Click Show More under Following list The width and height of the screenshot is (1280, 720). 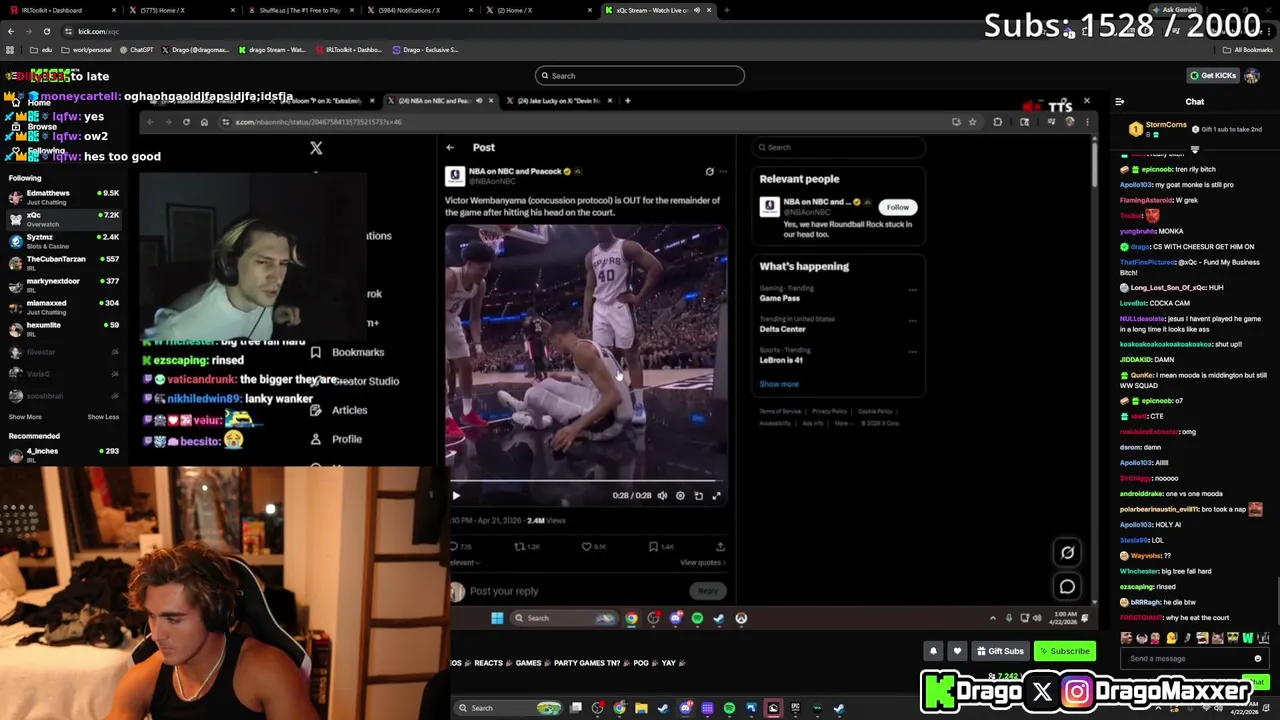[x=25, y=417]
